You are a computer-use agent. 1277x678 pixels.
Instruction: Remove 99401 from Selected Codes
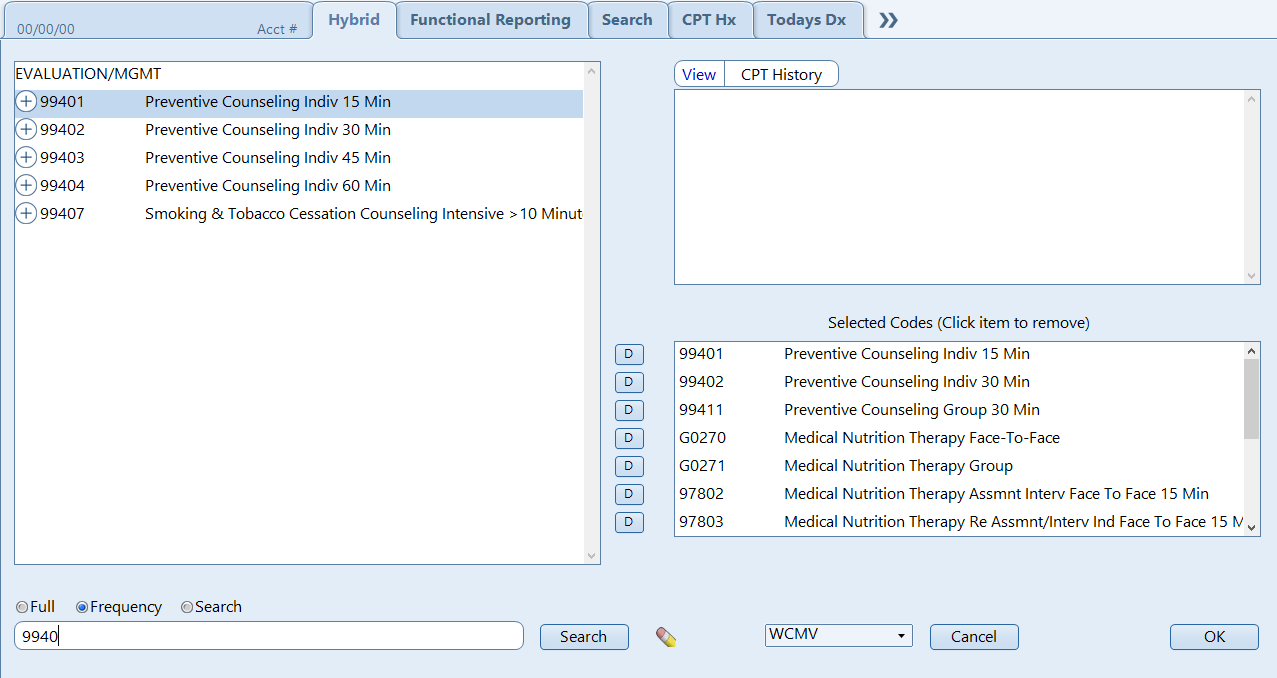coord(959,354)
